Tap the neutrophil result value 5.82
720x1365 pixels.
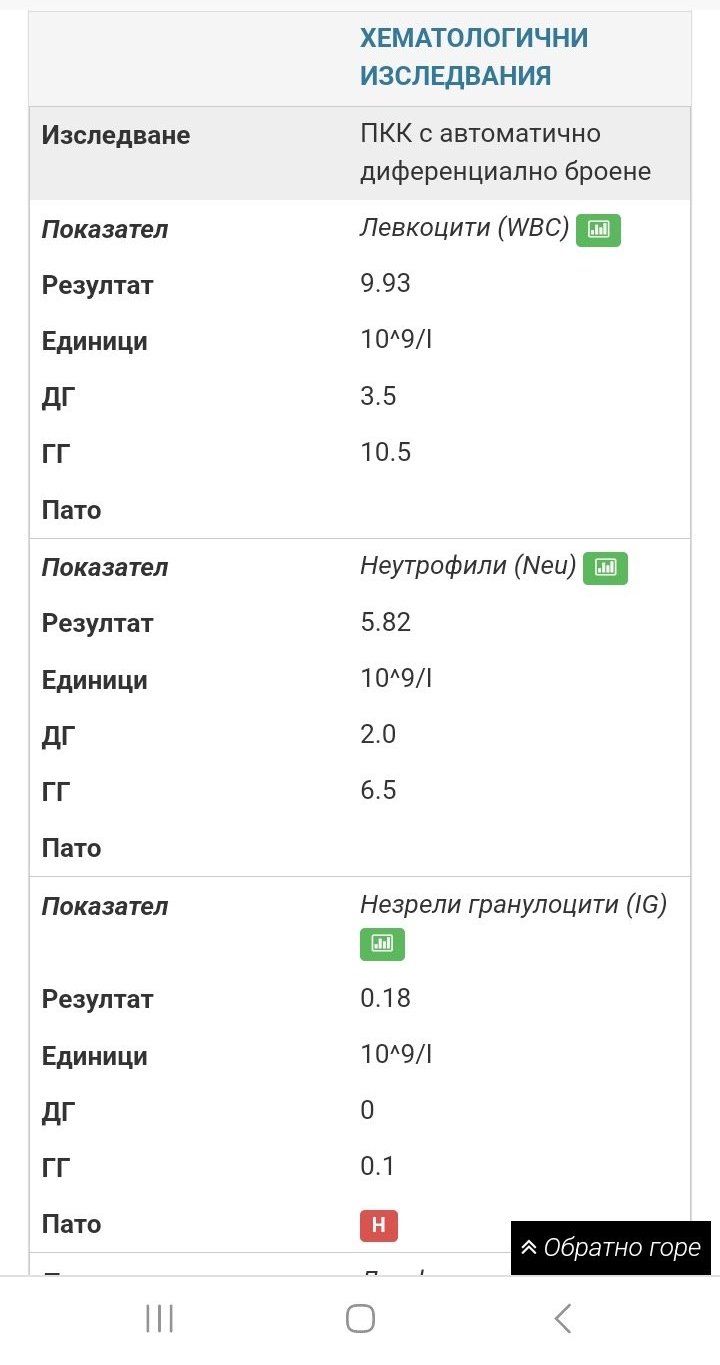click(x=385, y=622)
